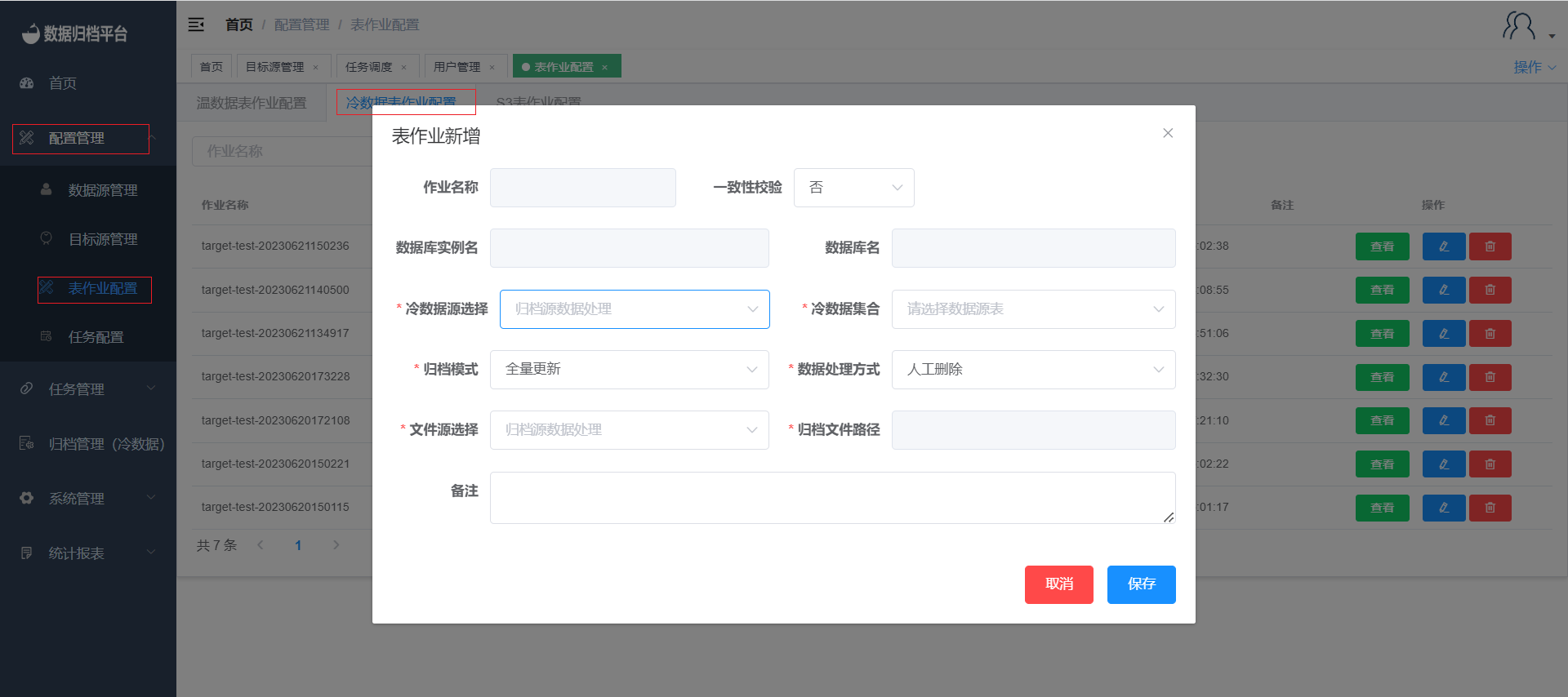Viewport: 1568px width, 697px height.
Task: Click the 备注 textarea
Action: click(833, 498)
